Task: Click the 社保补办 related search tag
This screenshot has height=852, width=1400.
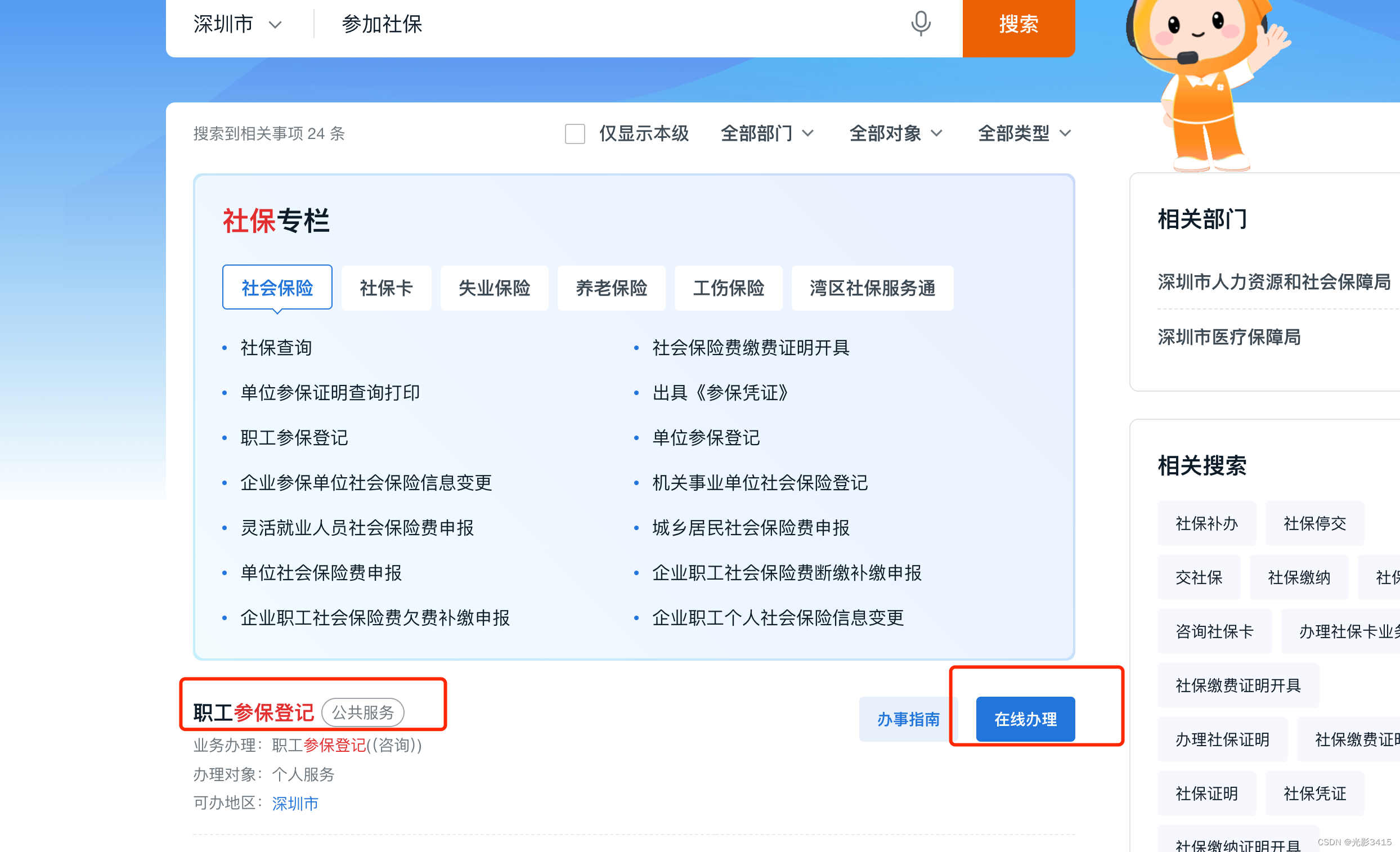Action: click(x=1206, y=523)
